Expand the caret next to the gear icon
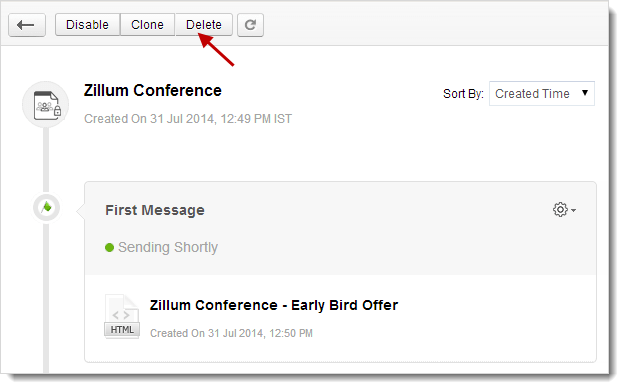 (573, 210)
